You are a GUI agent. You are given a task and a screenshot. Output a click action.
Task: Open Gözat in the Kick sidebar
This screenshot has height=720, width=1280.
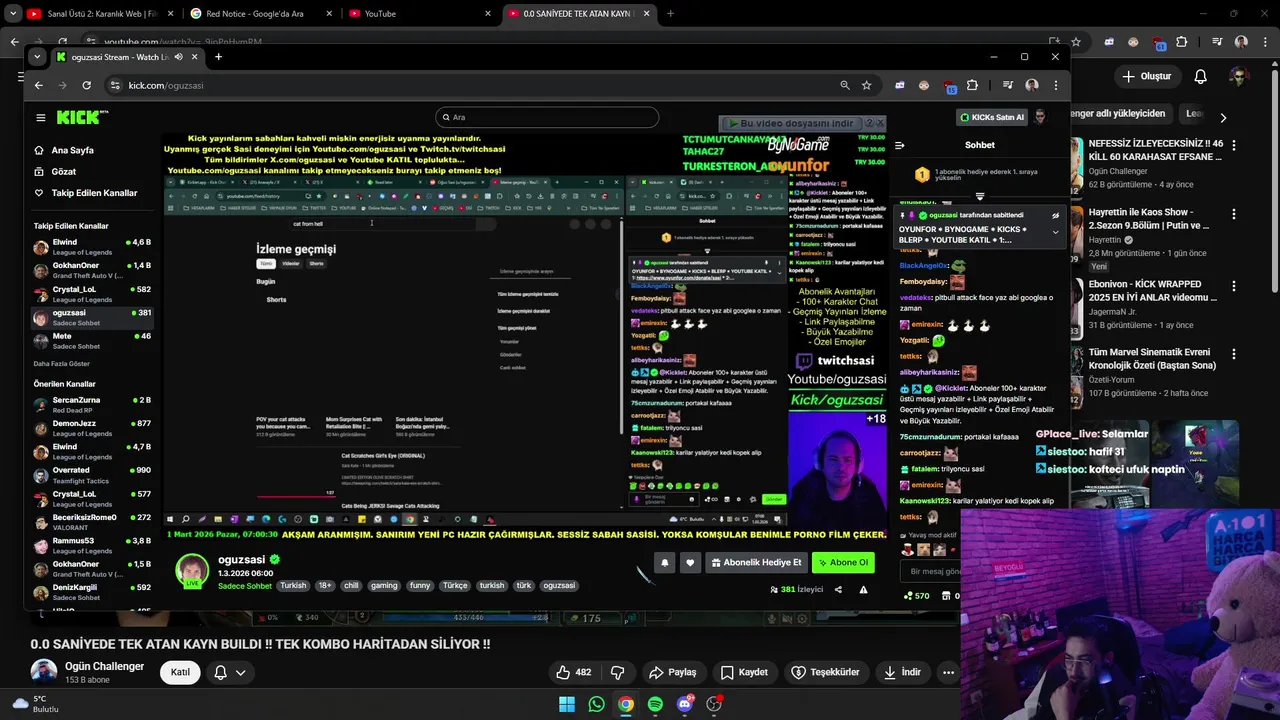coord(55,171)
